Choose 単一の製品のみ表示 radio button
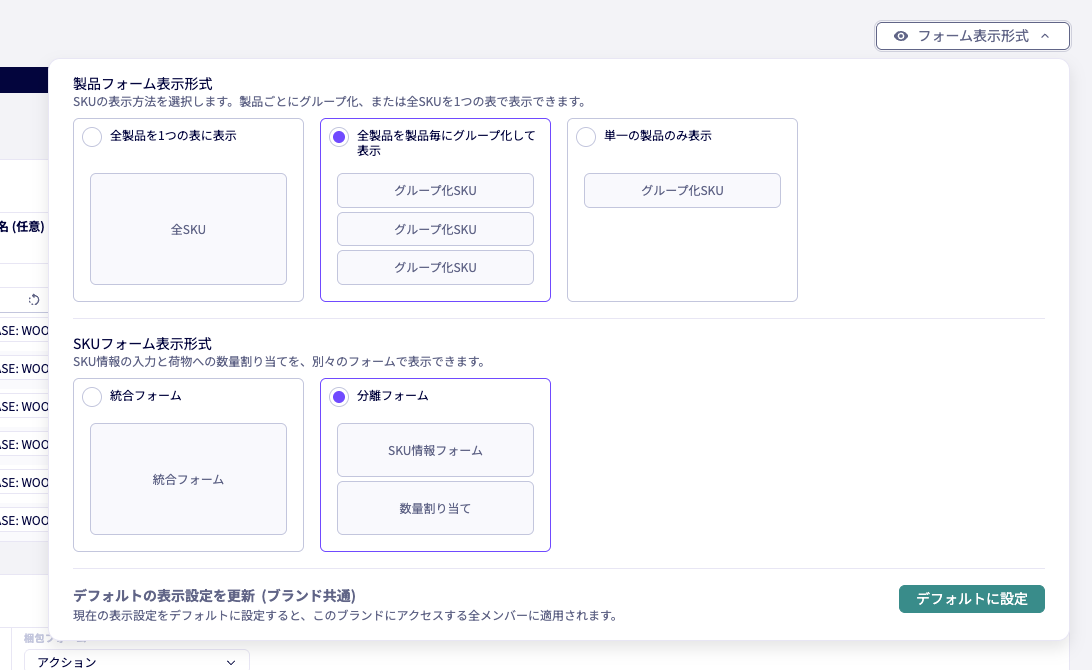1092x670 pixels. [586, 137]
